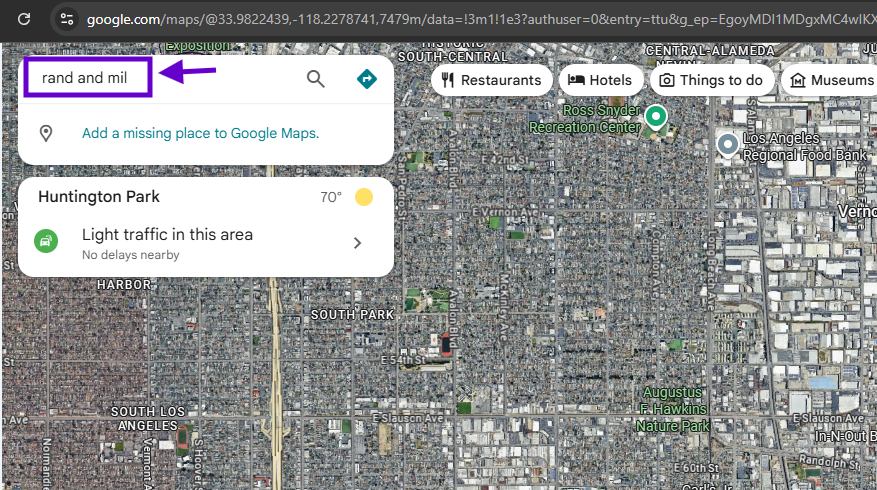Click the location pin icon in suggestion
This screenshot has width=877, height=490.
click(x=46, y=133)
